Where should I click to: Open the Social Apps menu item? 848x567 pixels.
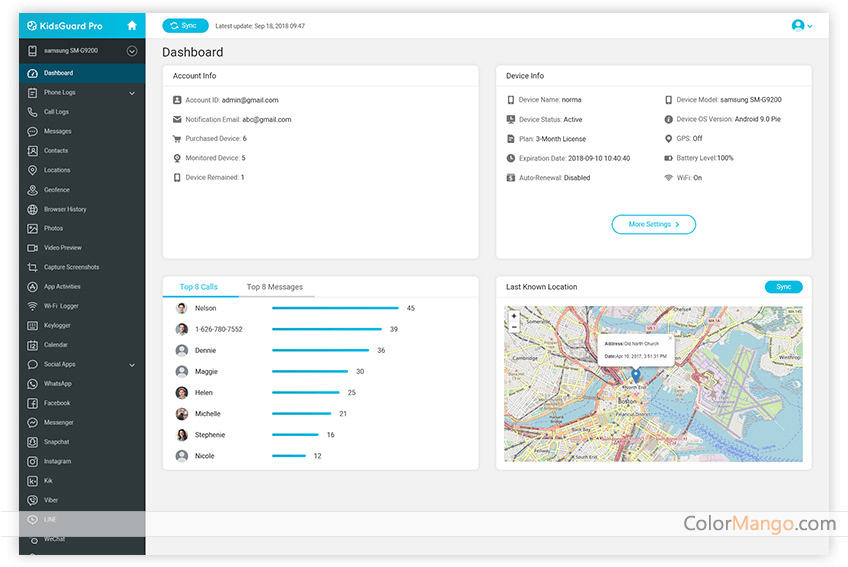click(82, 365)
